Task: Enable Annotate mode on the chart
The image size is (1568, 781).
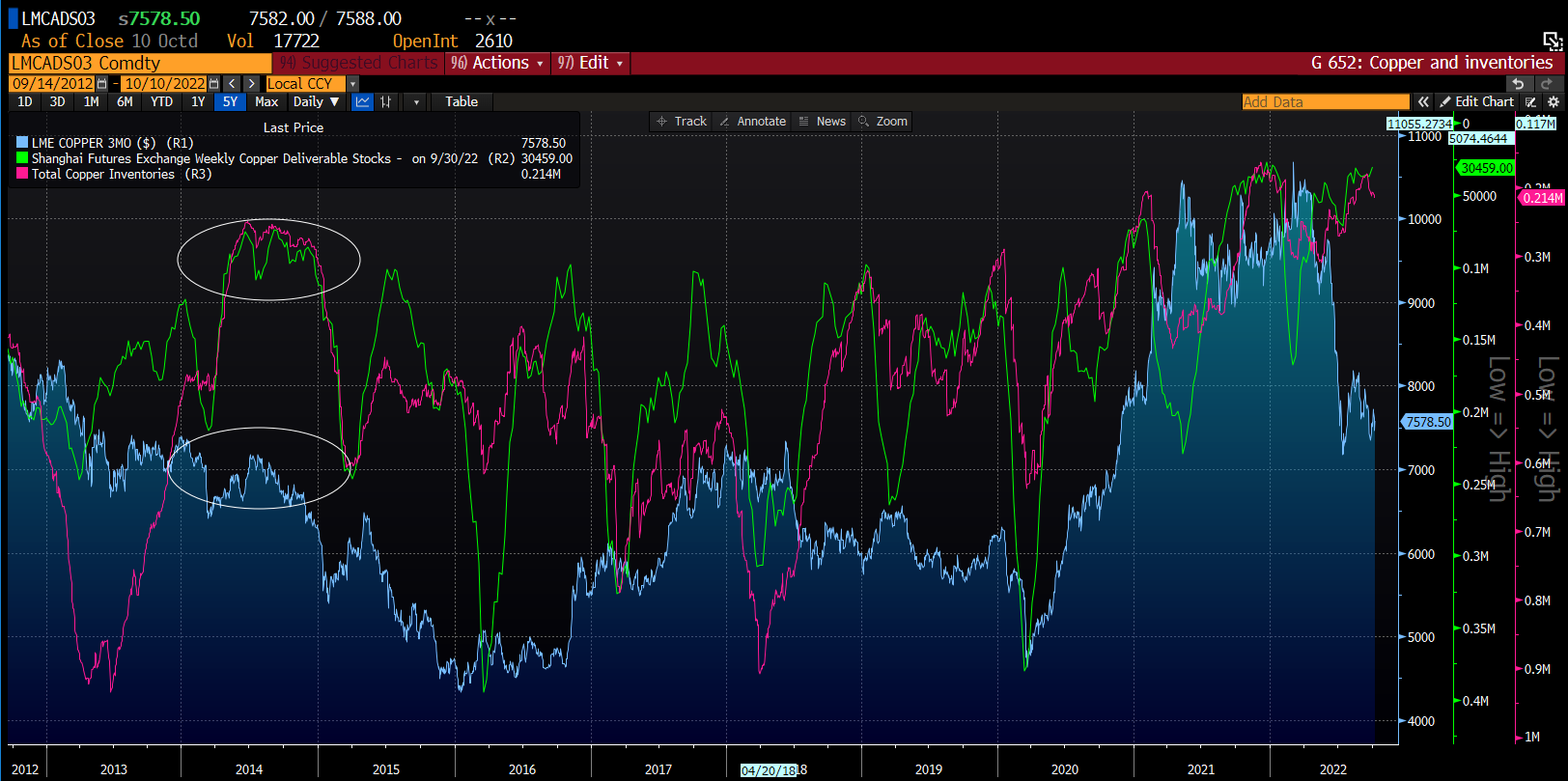Action: click(x=752, y=122)
